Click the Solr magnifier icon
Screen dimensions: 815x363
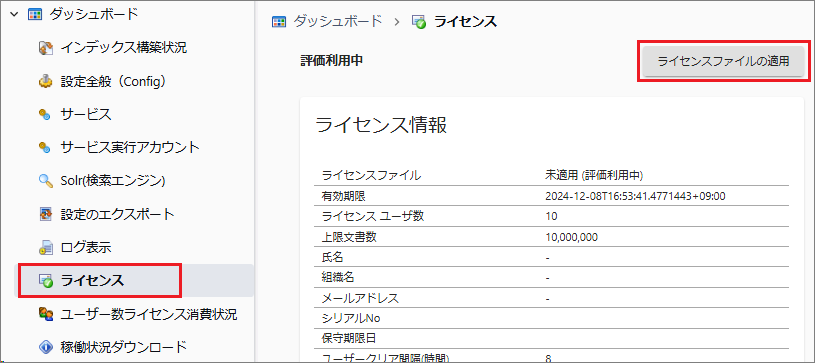coord(46,181)
